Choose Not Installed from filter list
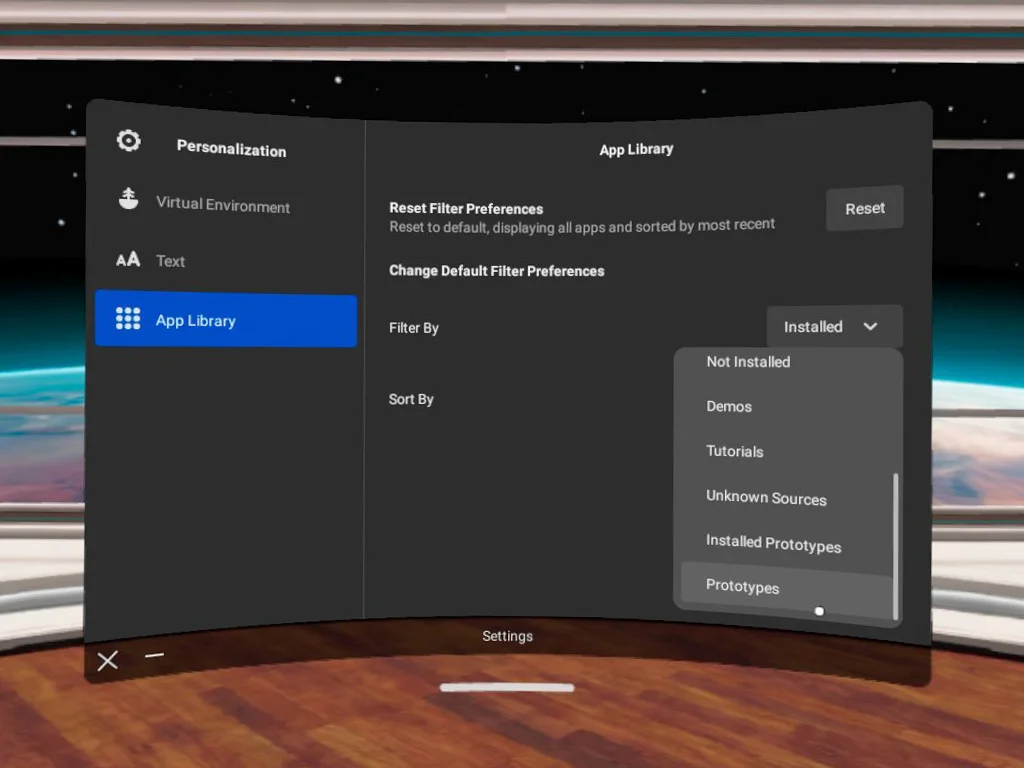Viewport: 1024px width, 768px height. pyautogui.click(x=748, y=362)
